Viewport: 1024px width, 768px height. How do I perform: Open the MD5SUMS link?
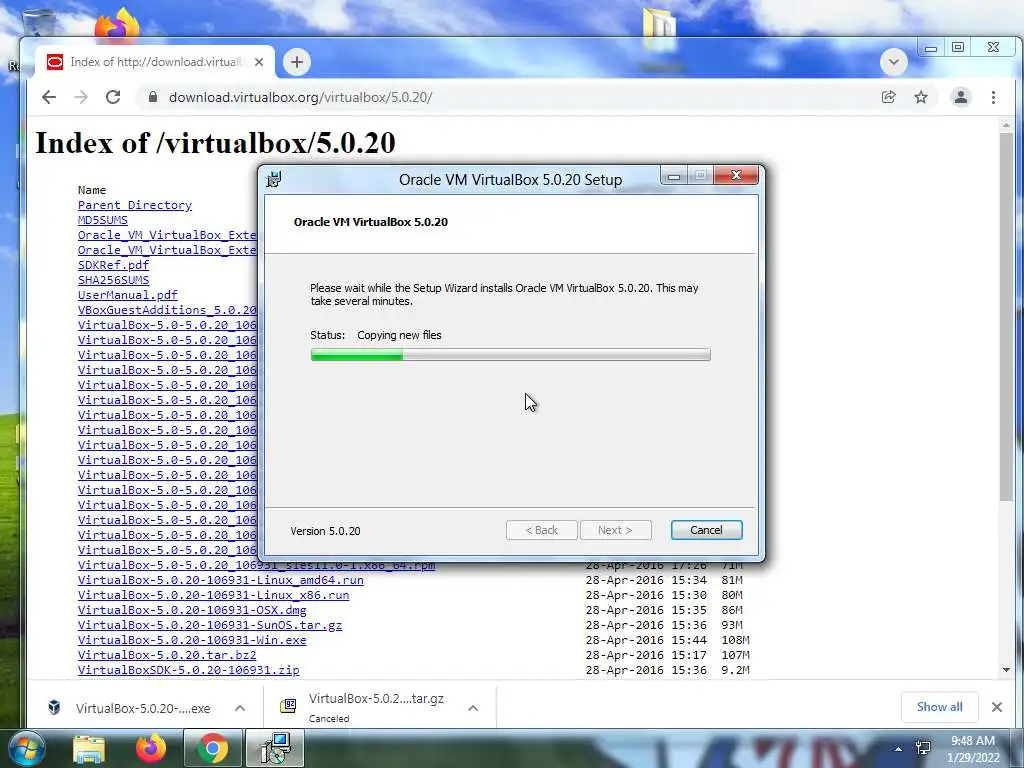coord(103,220)
